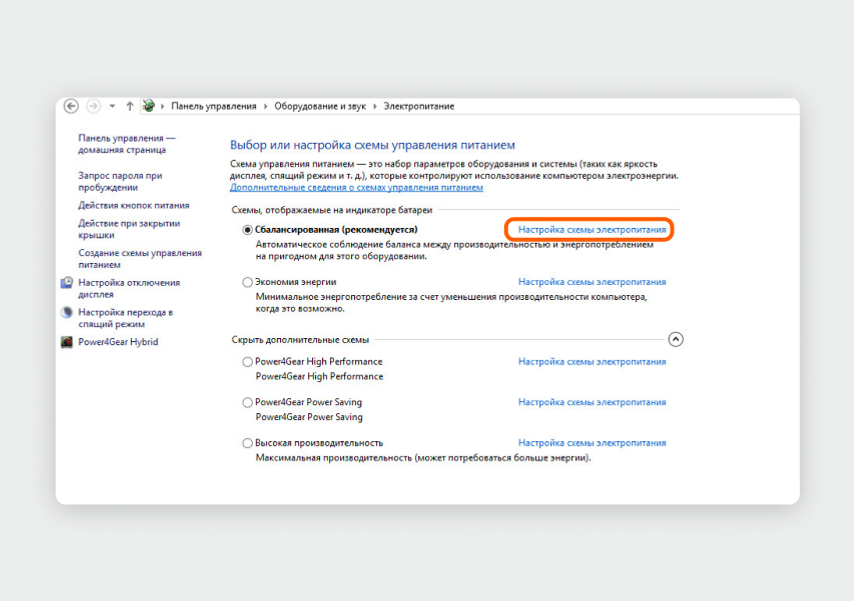The width and height of the screenshot is (854, 601).
Task: Open 'Создание схемы управления питанием'
Action: pyautogui.click(x=139, y=259)
